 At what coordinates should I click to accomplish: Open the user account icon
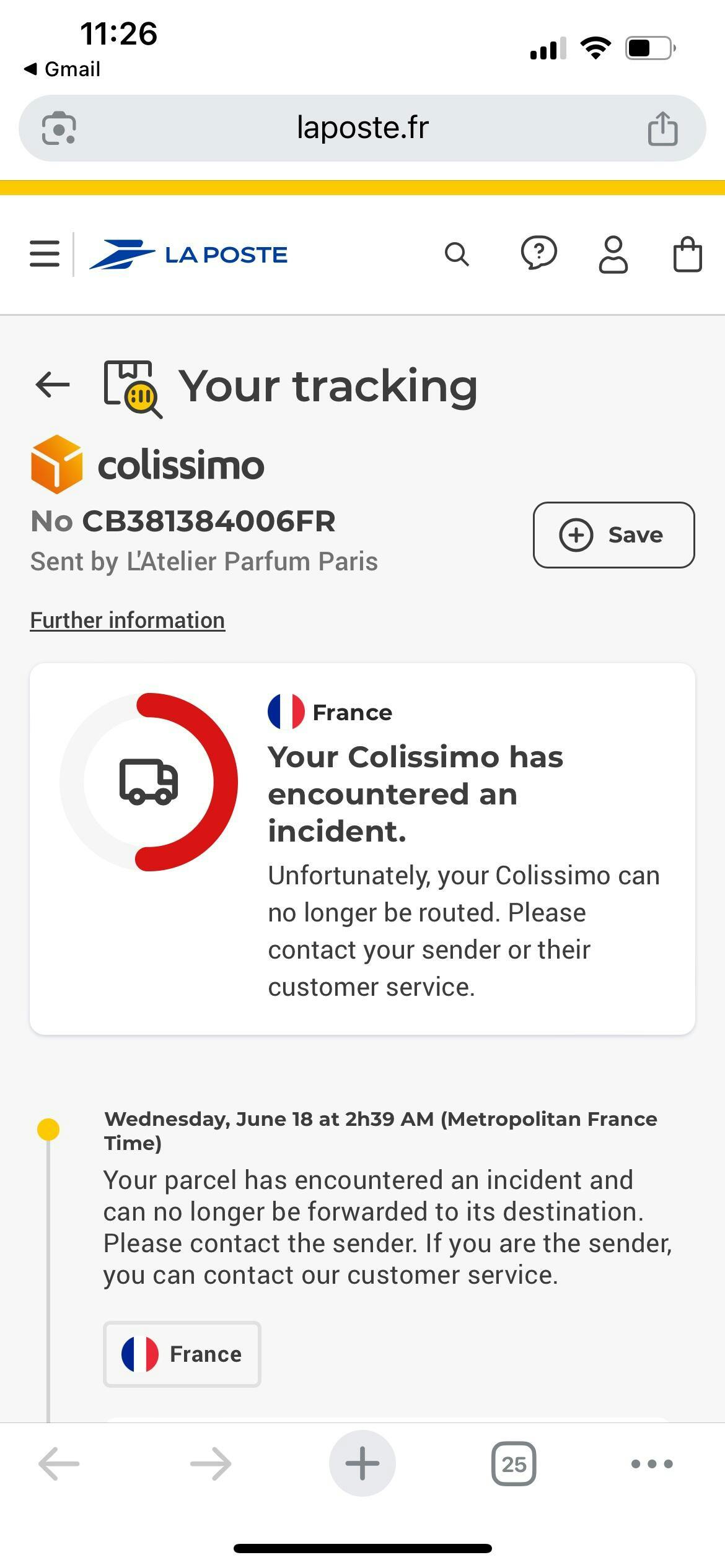[x=613, y=255]
